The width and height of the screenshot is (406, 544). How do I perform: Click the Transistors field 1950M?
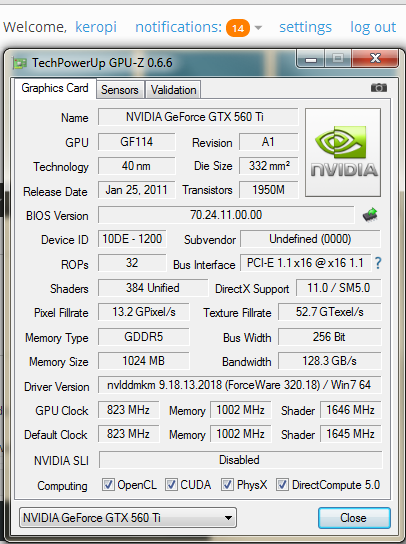[268, 190]
